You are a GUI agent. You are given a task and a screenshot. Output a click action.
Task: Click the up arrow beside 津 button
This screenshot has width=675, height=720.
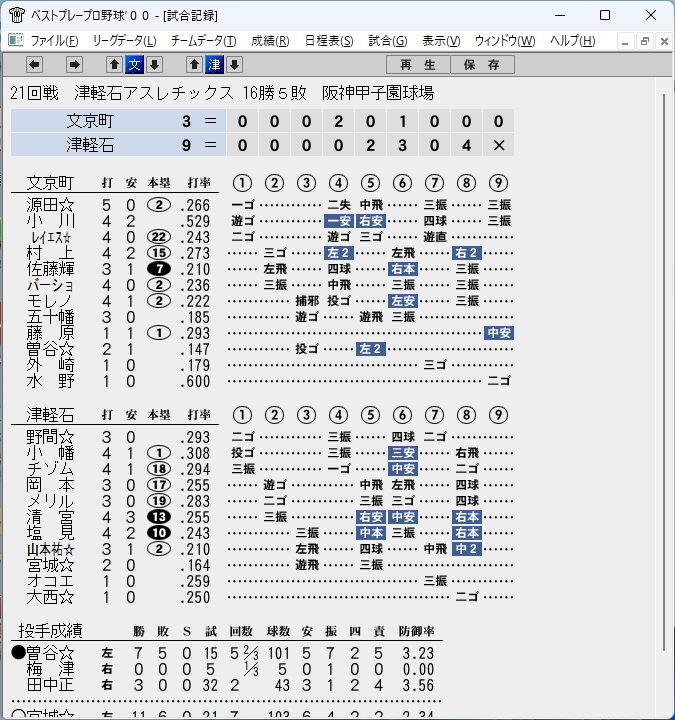click(195, 65)
